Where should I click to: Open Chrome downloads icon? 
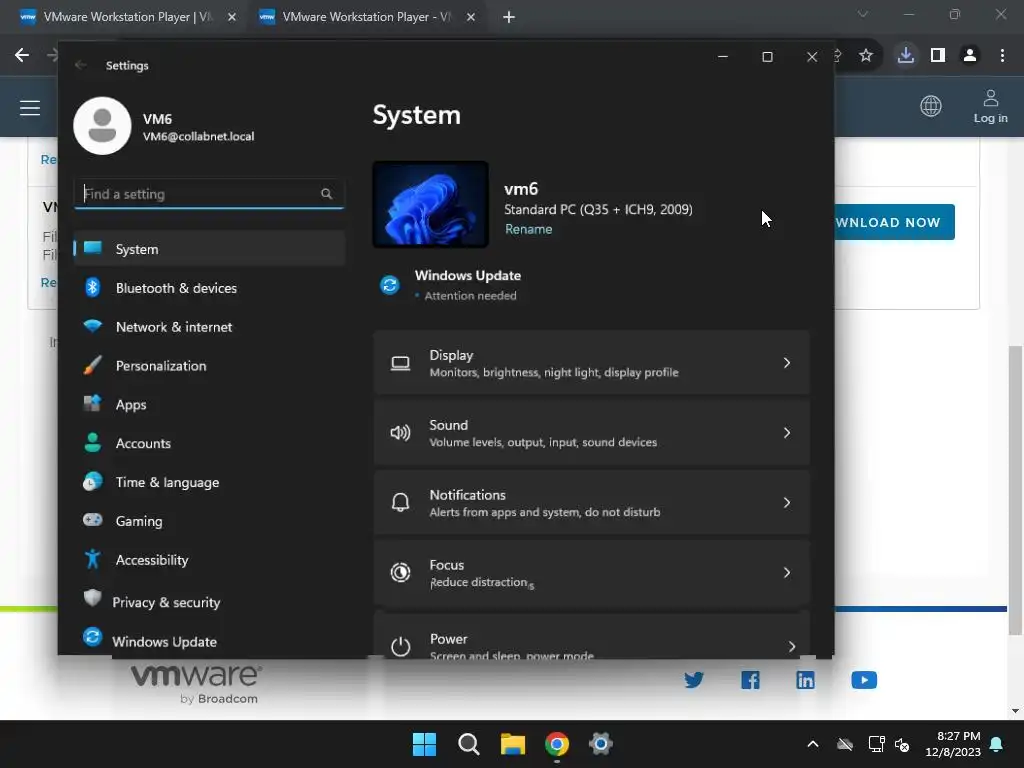click(x=906, y=55)
